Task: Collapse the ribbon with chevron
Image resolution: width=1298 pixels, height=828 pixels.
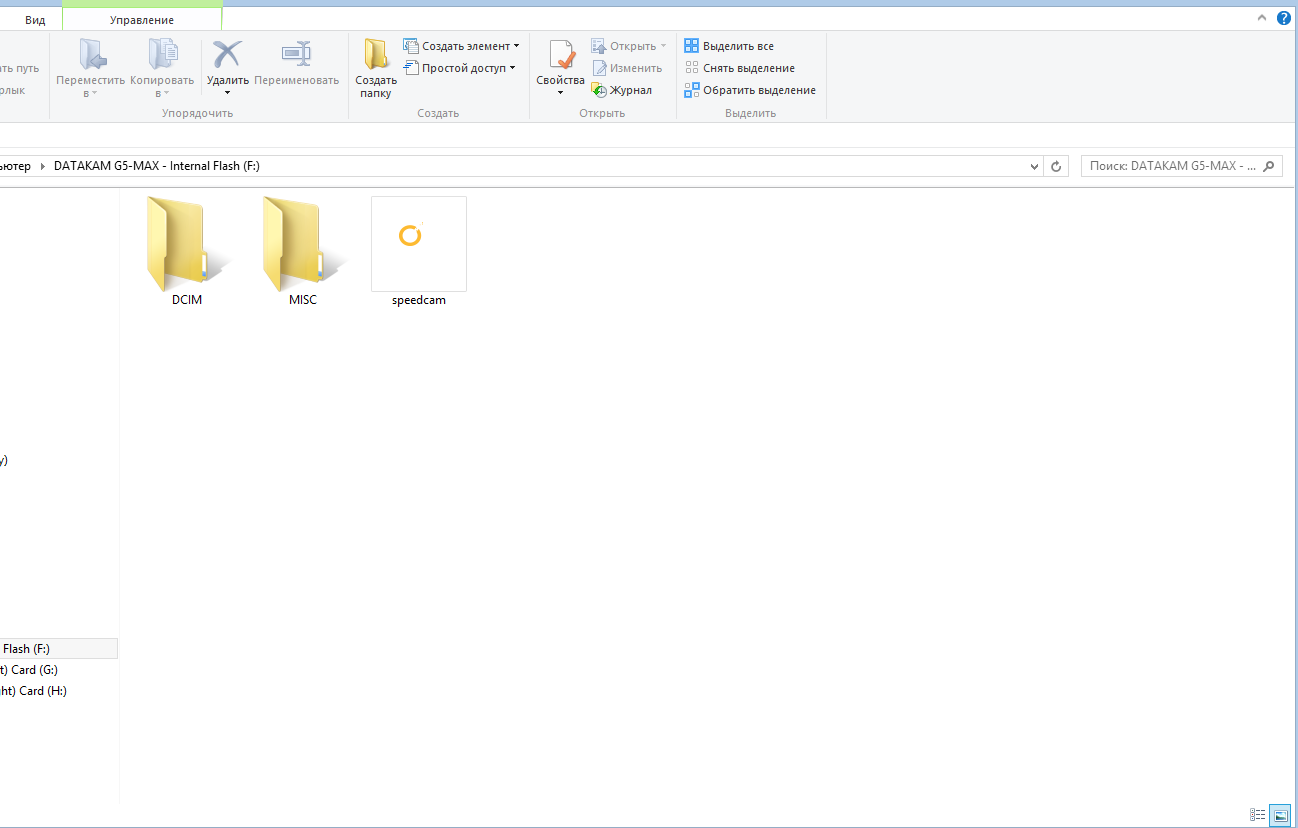Action: pyautogui.click(x=1262, y=18)
